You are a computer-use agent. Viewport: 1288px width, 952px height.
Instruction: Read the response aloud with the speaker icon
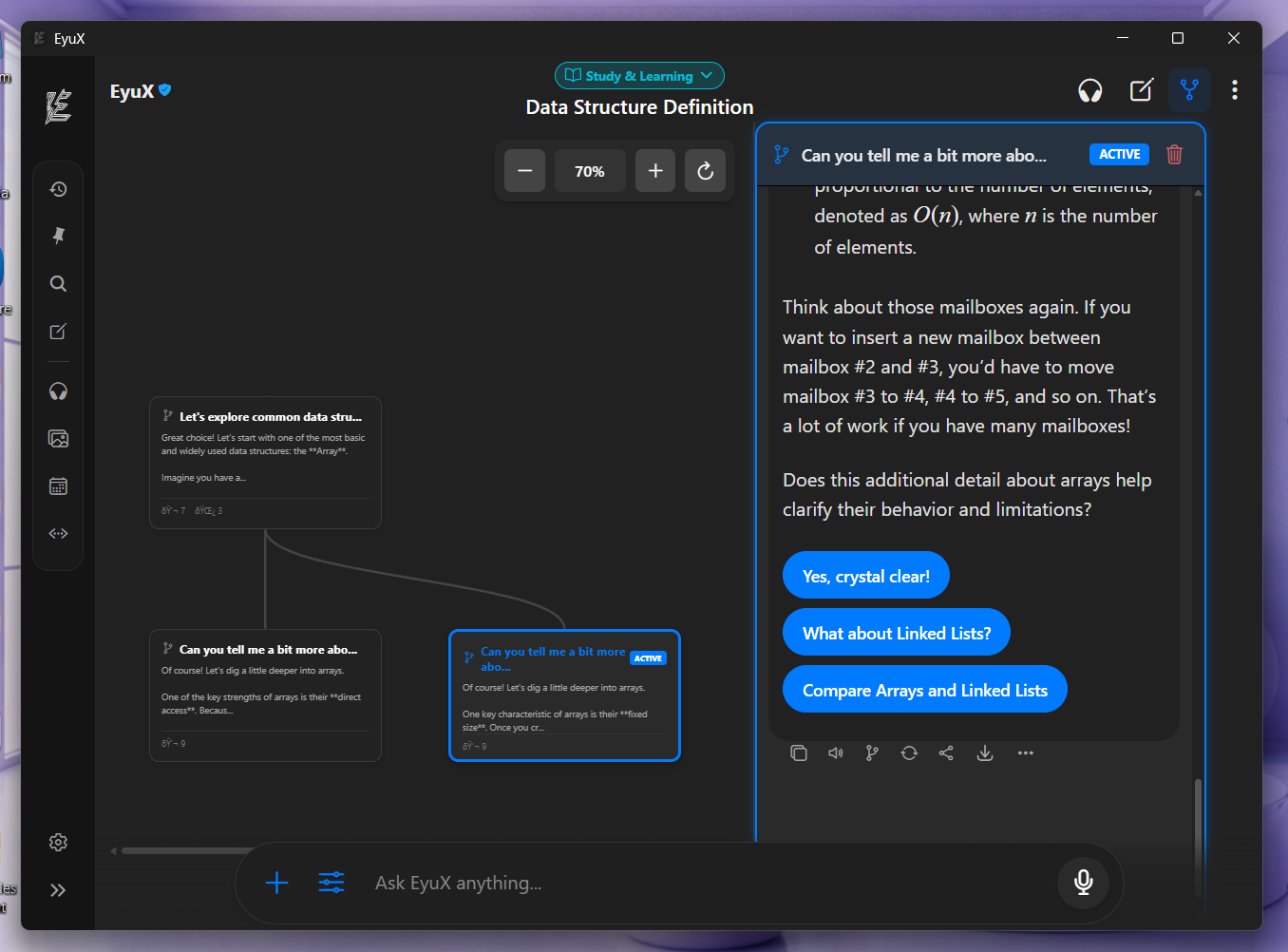(835, 752)
